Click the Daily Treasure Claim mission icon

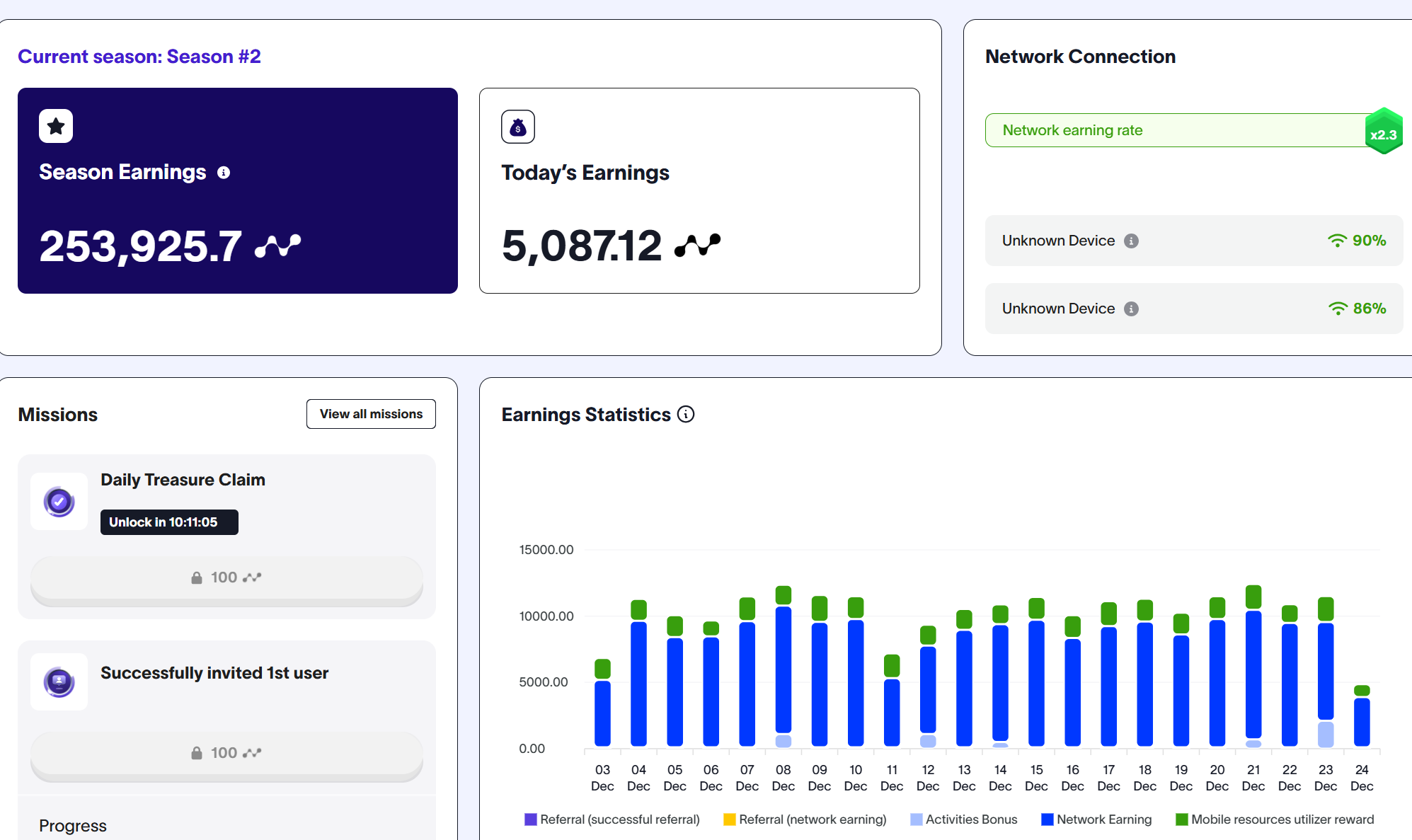59,502
